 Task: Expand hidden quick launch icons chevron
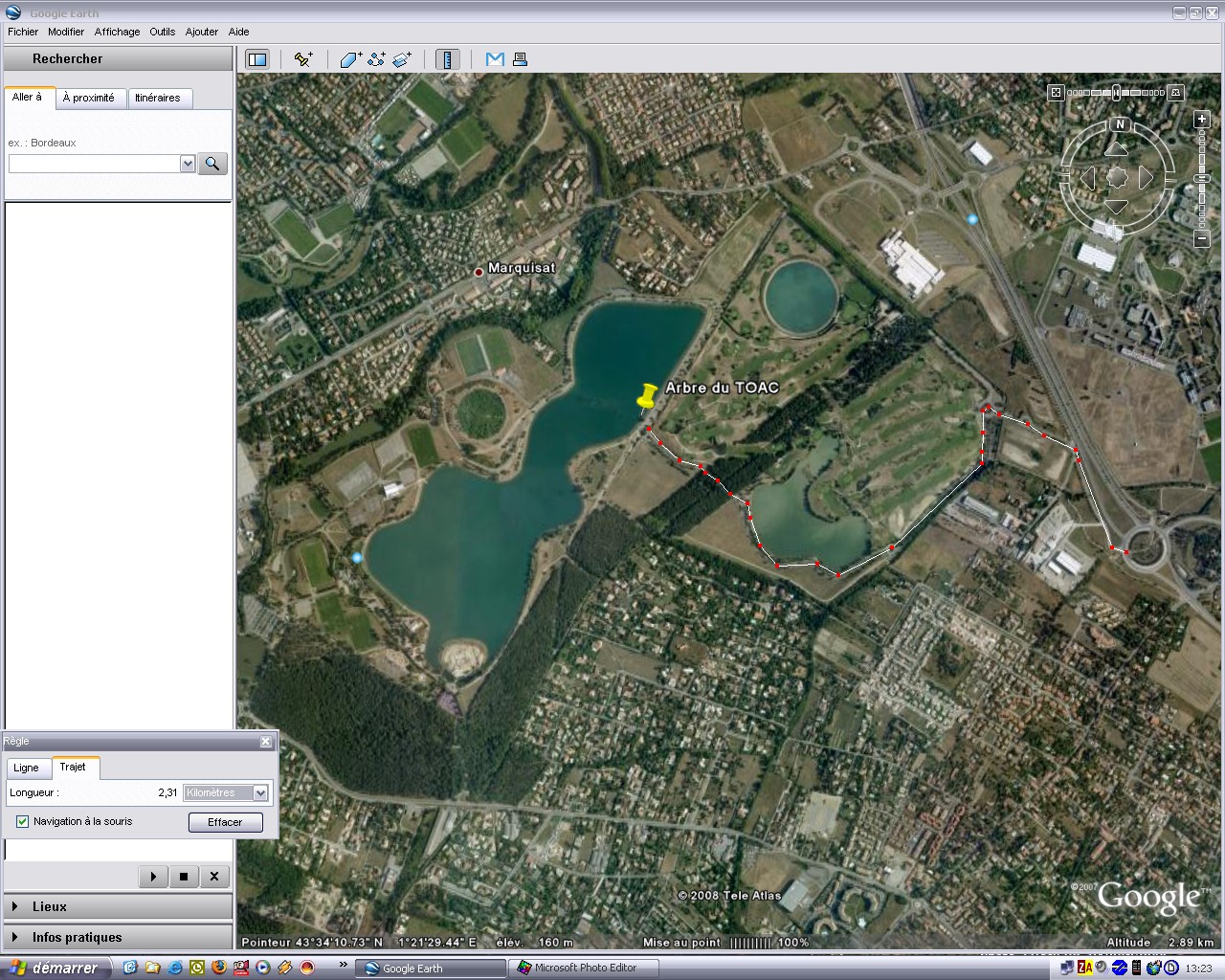(x=343, y=965)
